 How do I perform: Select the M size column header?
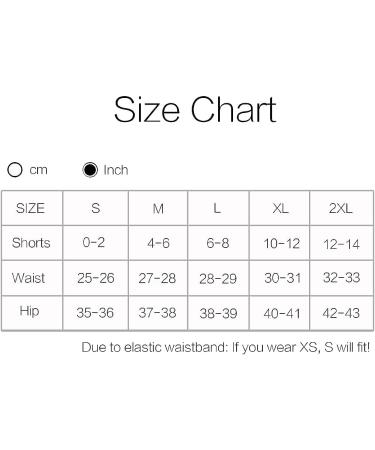point(158,208)
